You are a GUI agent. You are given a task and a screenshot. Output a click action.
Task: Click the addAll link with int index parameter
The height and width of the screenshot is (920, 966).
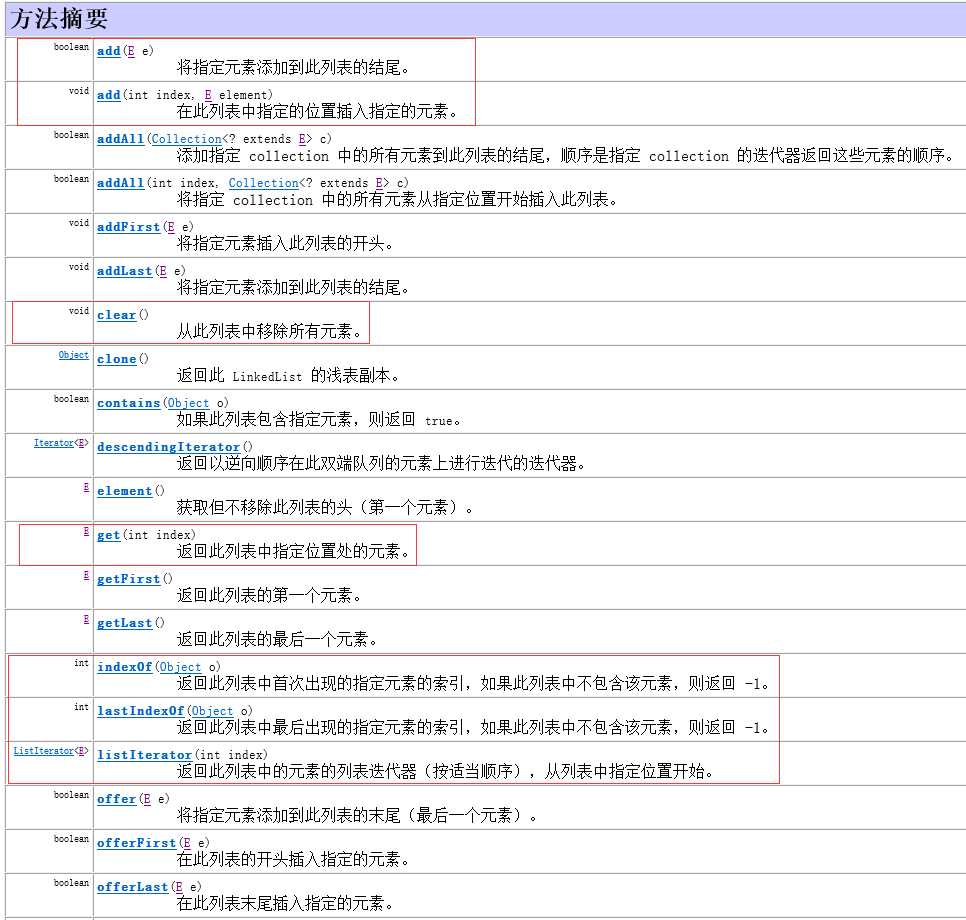click(x=120, y=183)
